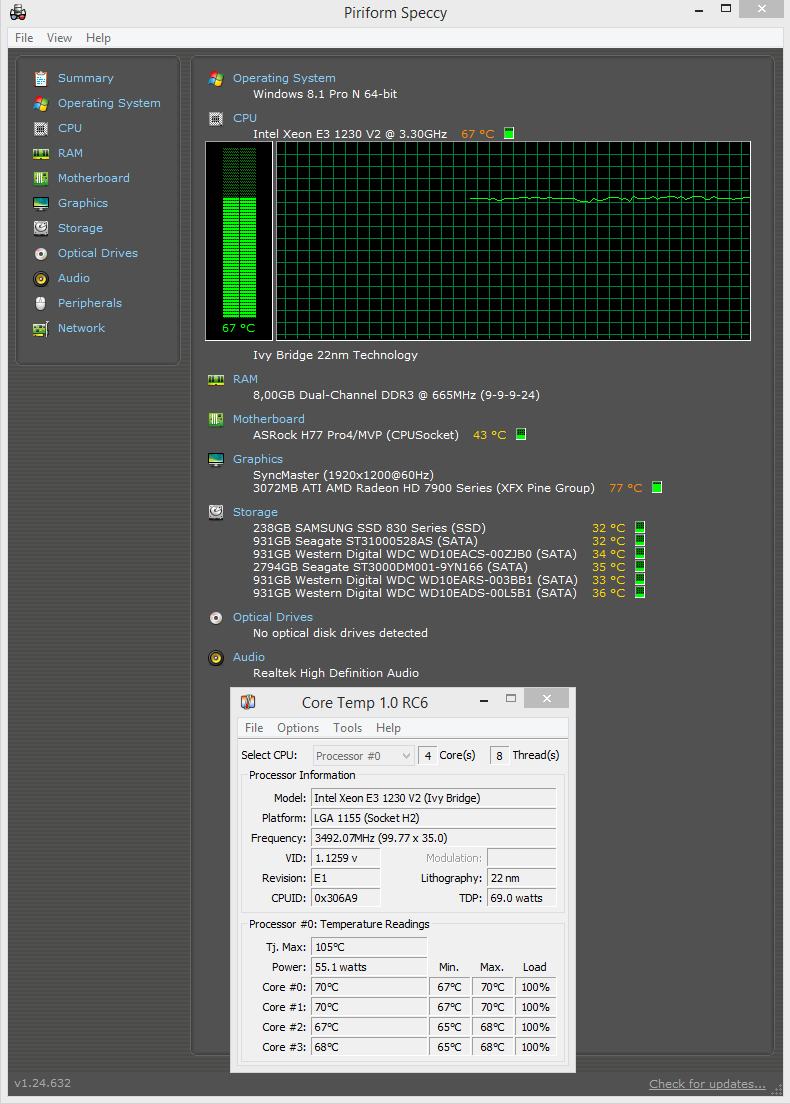Click the green indicator beside graphics 77 °C
790x1104 pixels.
[x=657, y=487]
